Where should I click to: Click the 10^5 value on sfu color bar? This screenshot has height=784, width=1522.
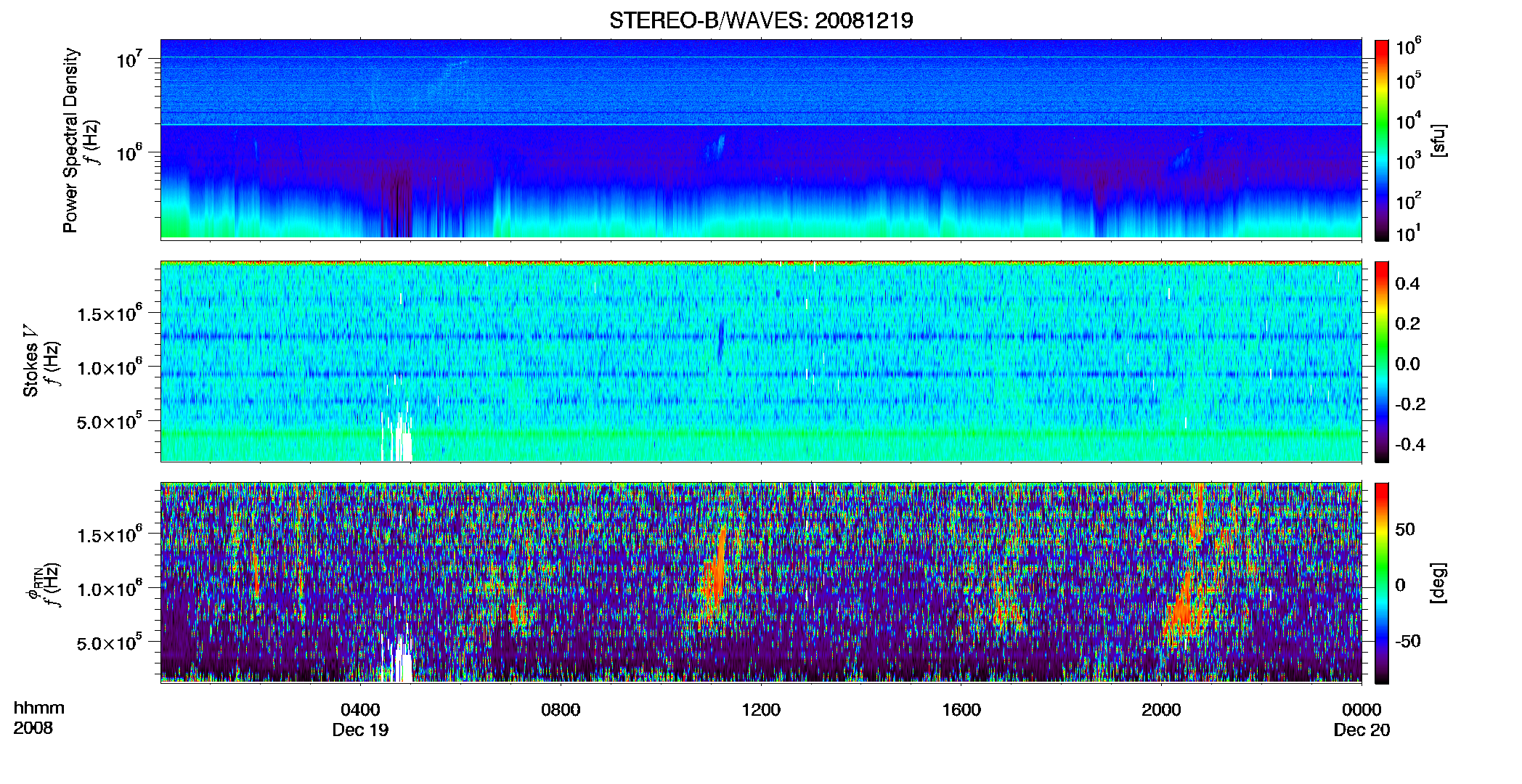coord(1409,81)
